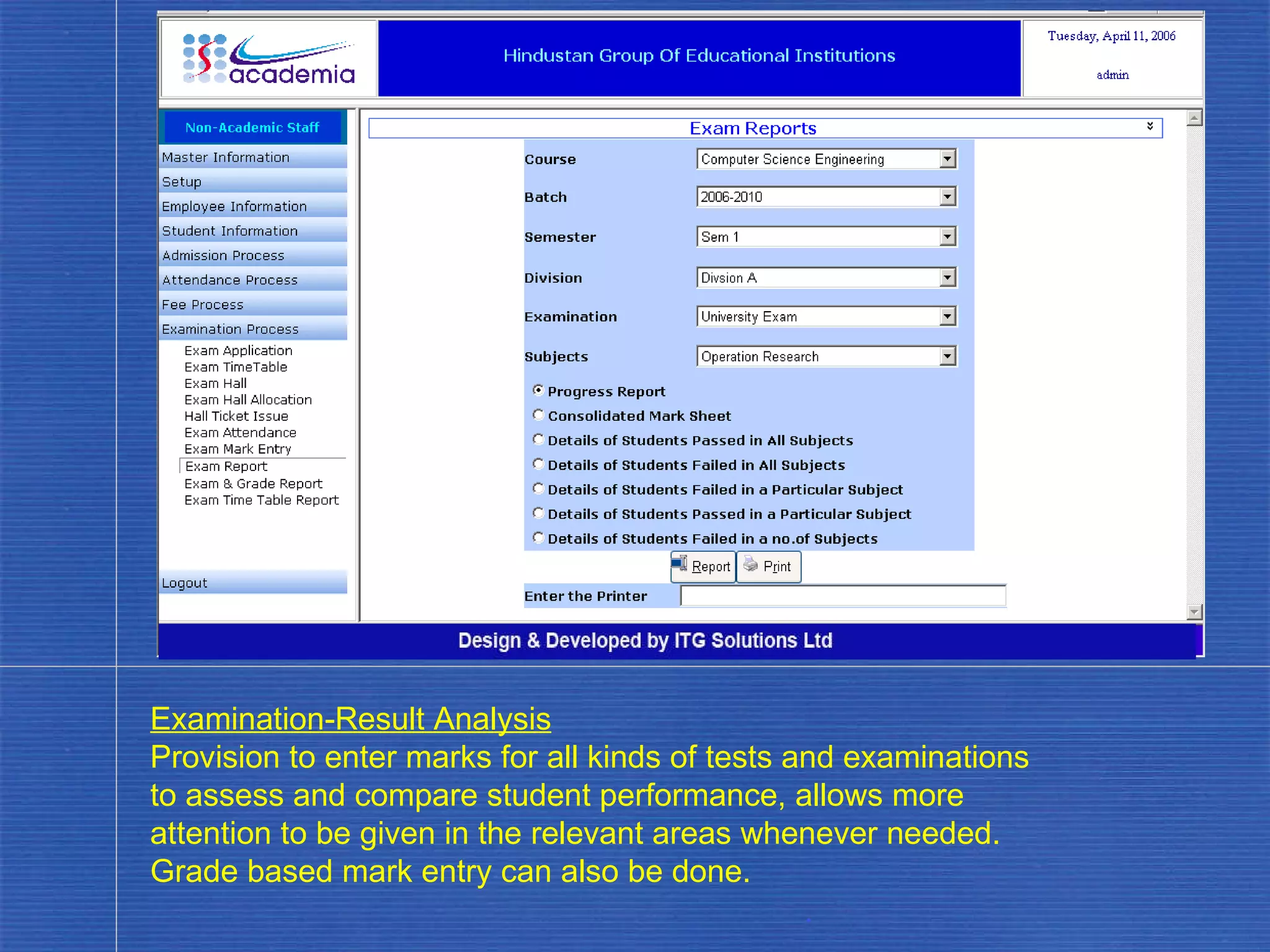Open Exam Hall Allocation
The image size is (1270, 952).
tap(248, 400)
